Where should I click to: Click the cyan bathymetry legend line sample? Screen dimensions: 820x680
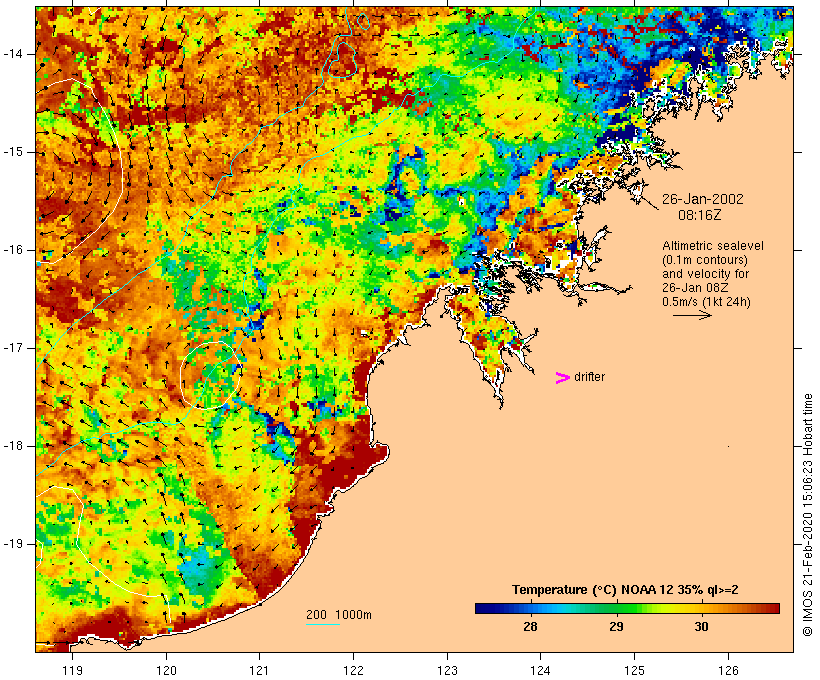323,624
